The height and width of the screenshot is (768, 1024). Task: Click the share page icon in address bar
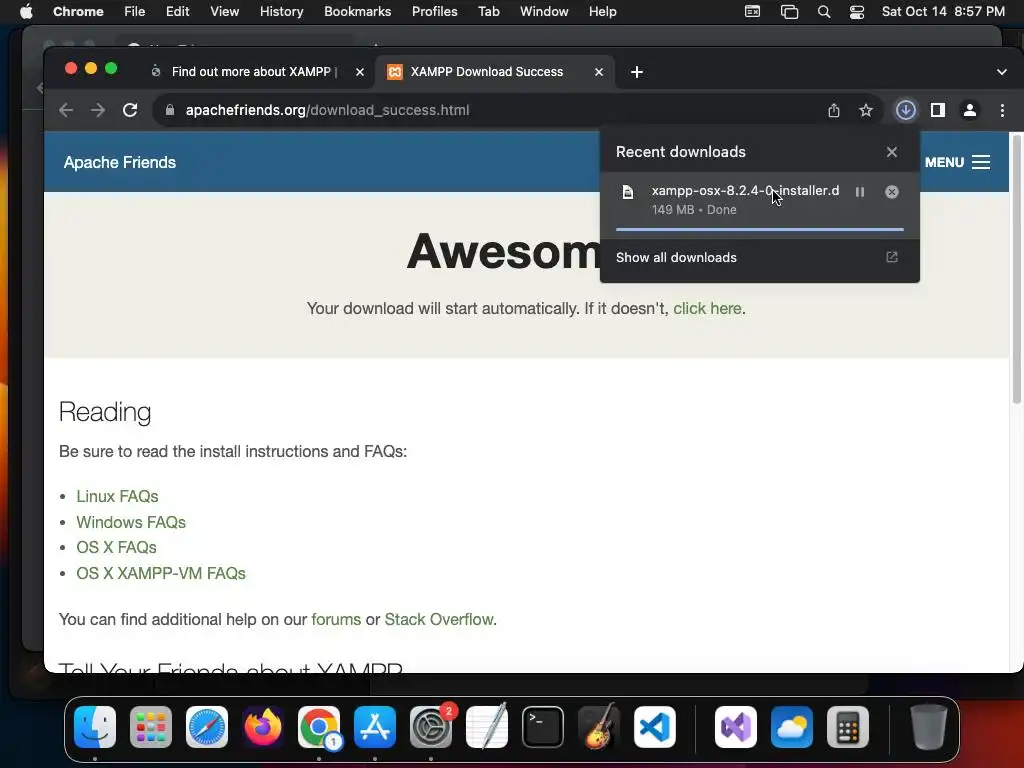click(834, 110)
